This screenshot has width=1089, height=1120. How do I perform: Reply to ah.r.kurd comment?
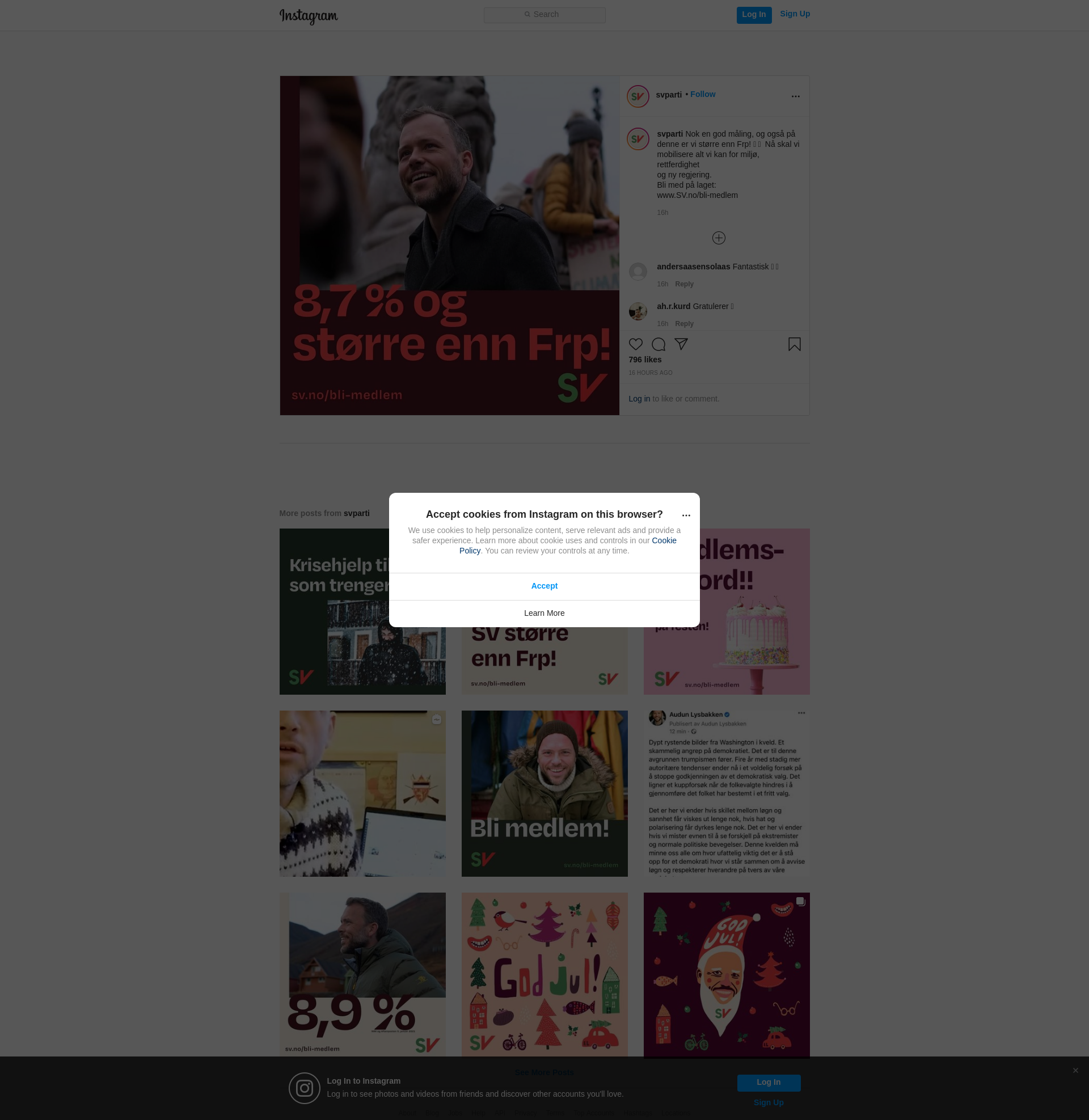684,324
